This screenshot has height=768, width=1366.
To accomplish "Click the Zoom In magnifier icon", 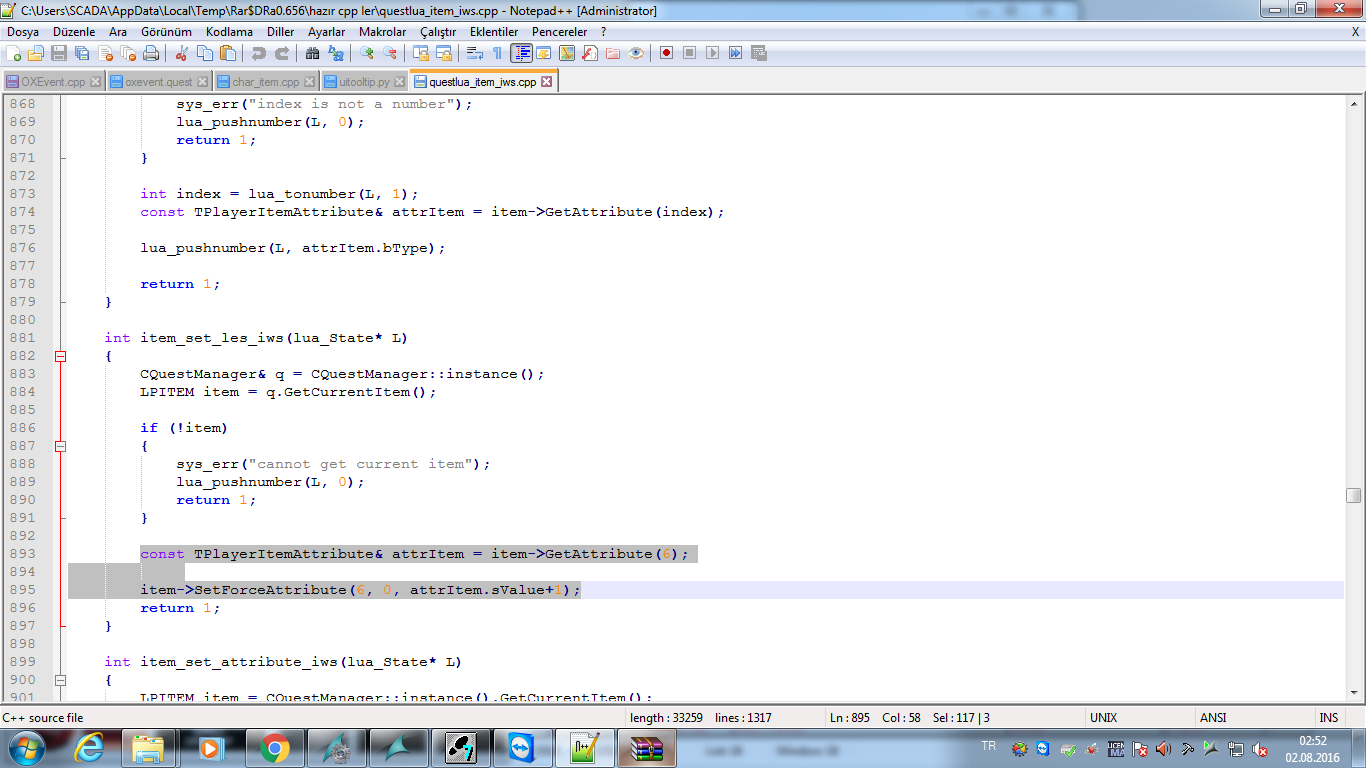I will [x=366, y=52].
